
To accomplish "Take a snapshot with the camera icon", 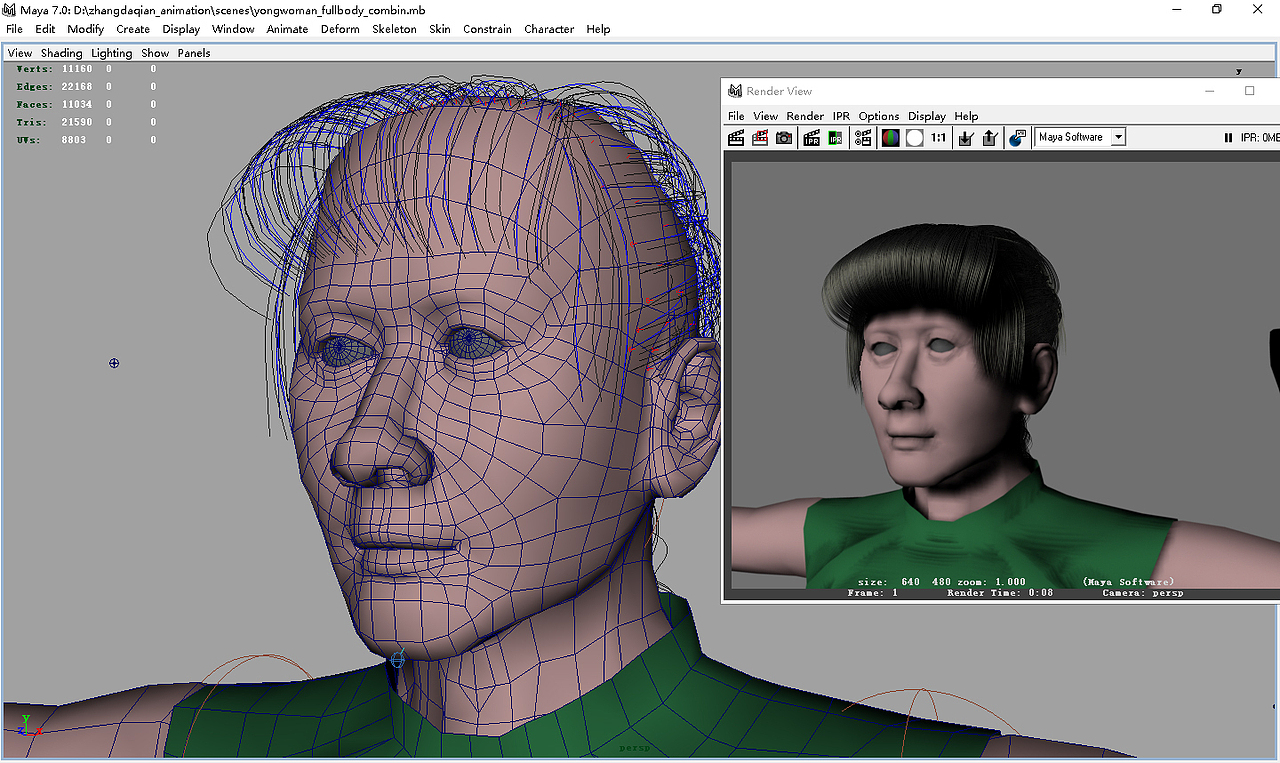I will pos(784,138).
